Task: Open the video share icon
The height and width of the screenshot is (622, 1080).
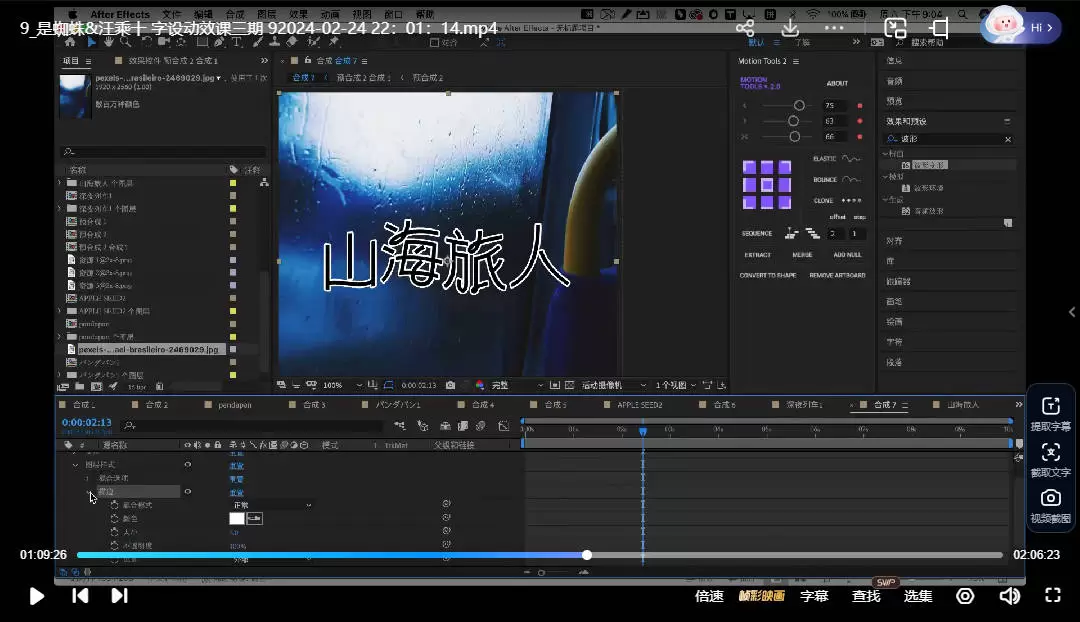Action: pyautogui.click(x=745, y=28)
